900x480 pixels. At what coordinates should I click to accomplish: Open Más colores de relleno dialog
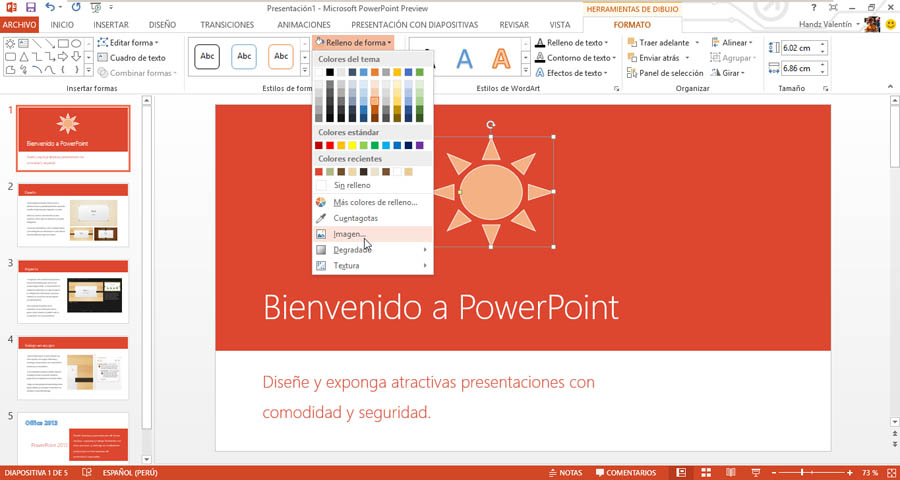click(x=375, y=202)
